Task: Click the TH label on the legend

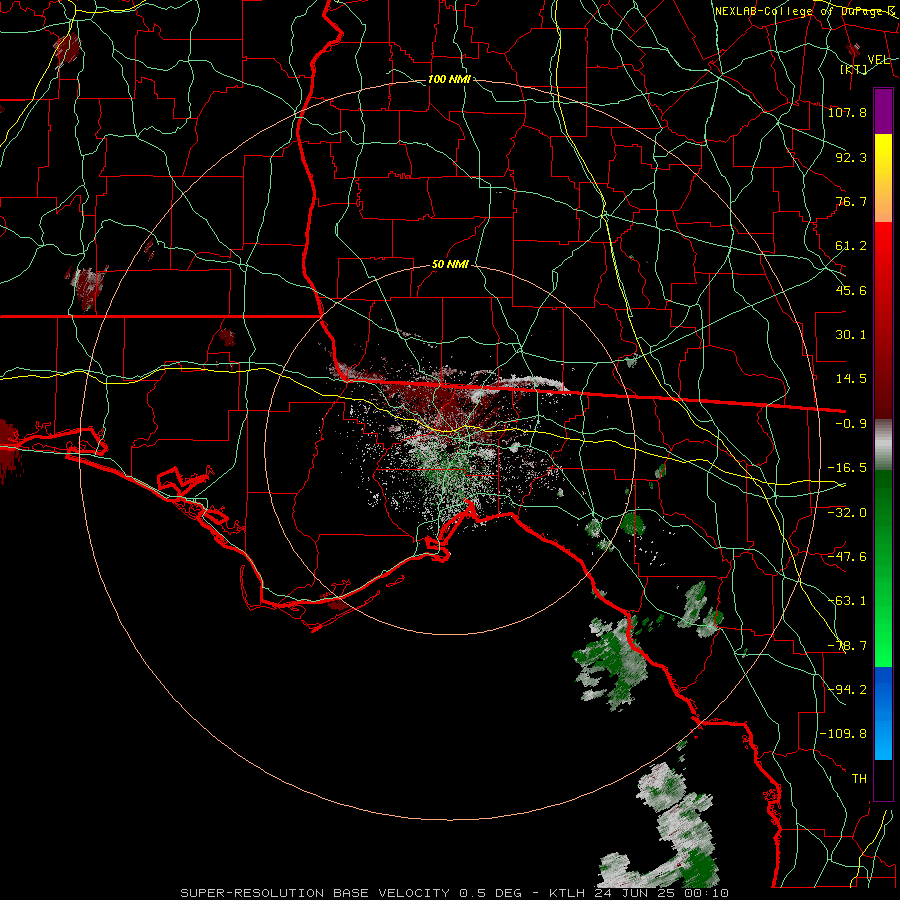Action: (x=859, y=779)
